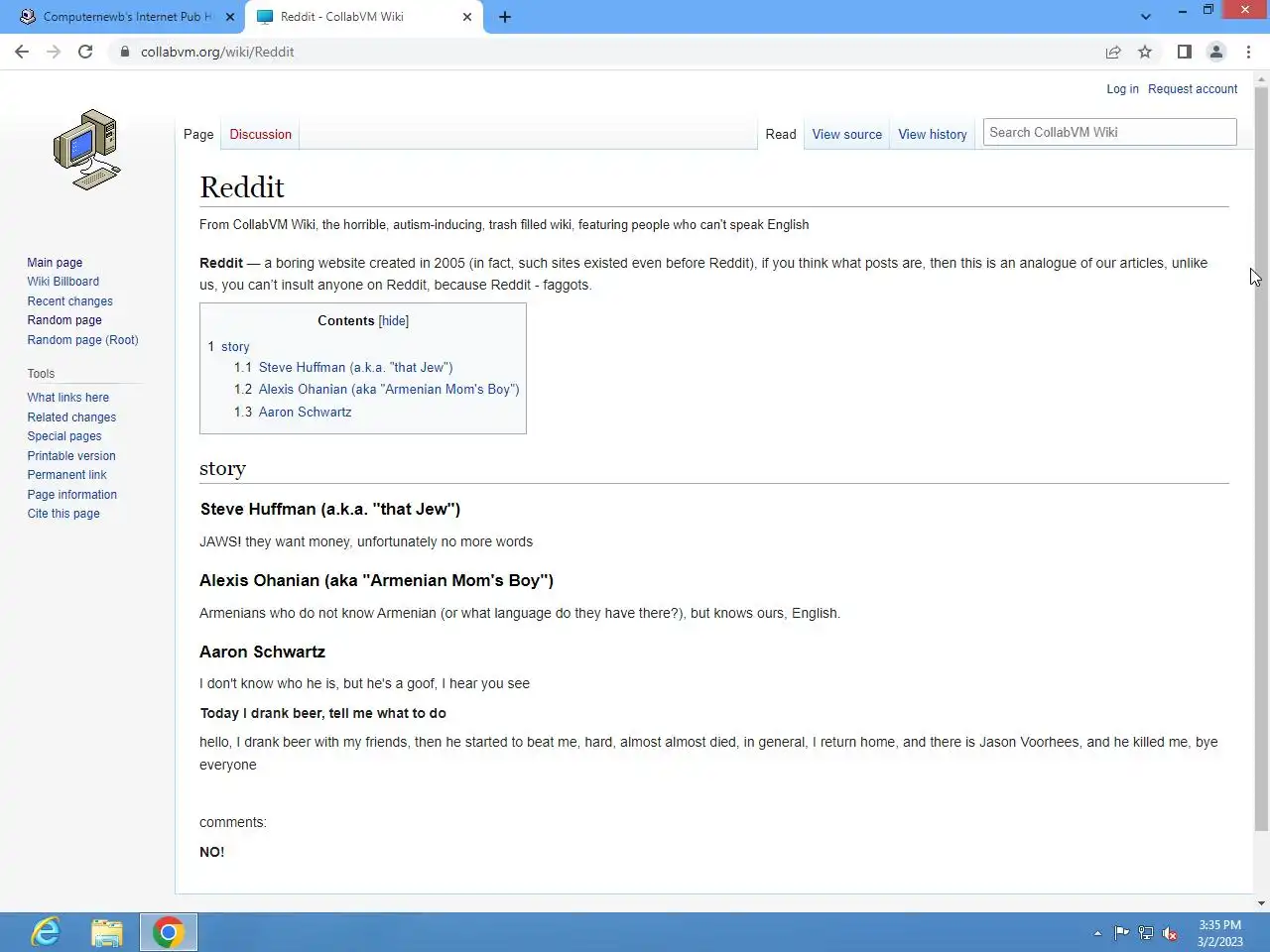This screenshot has height=952, width=1270.
Task: Select the Reddit - CollabVM Wiki tab
Action: (364, 17)
